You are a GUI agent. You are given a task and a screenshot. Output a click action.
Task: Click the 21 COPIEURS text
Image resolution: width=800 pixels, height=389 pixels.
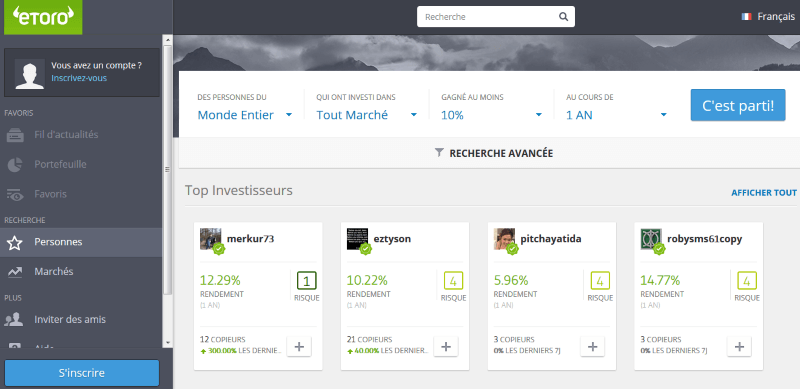(x=369, y=339)
